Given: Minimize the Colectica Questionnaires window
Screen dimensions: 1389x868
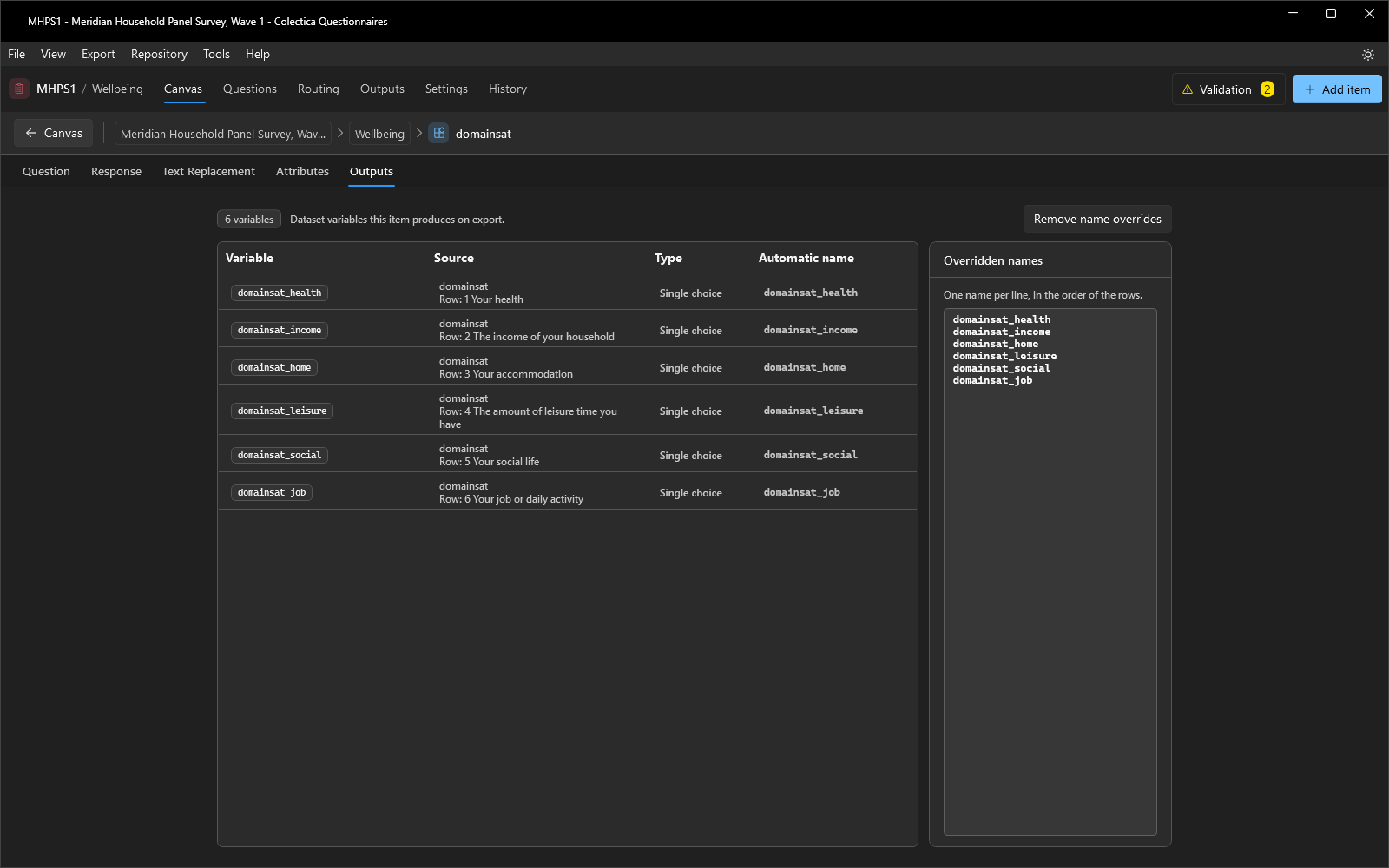Looking at the screenshot, I should coord(1293,14).
